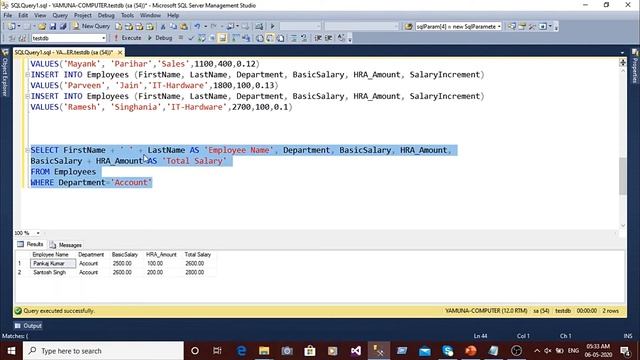Viewport: 640px width, 360px height.
Task: Collapse the first INSERT INTO Employees block
Action: pyautogui.click(x=27, y=75)
